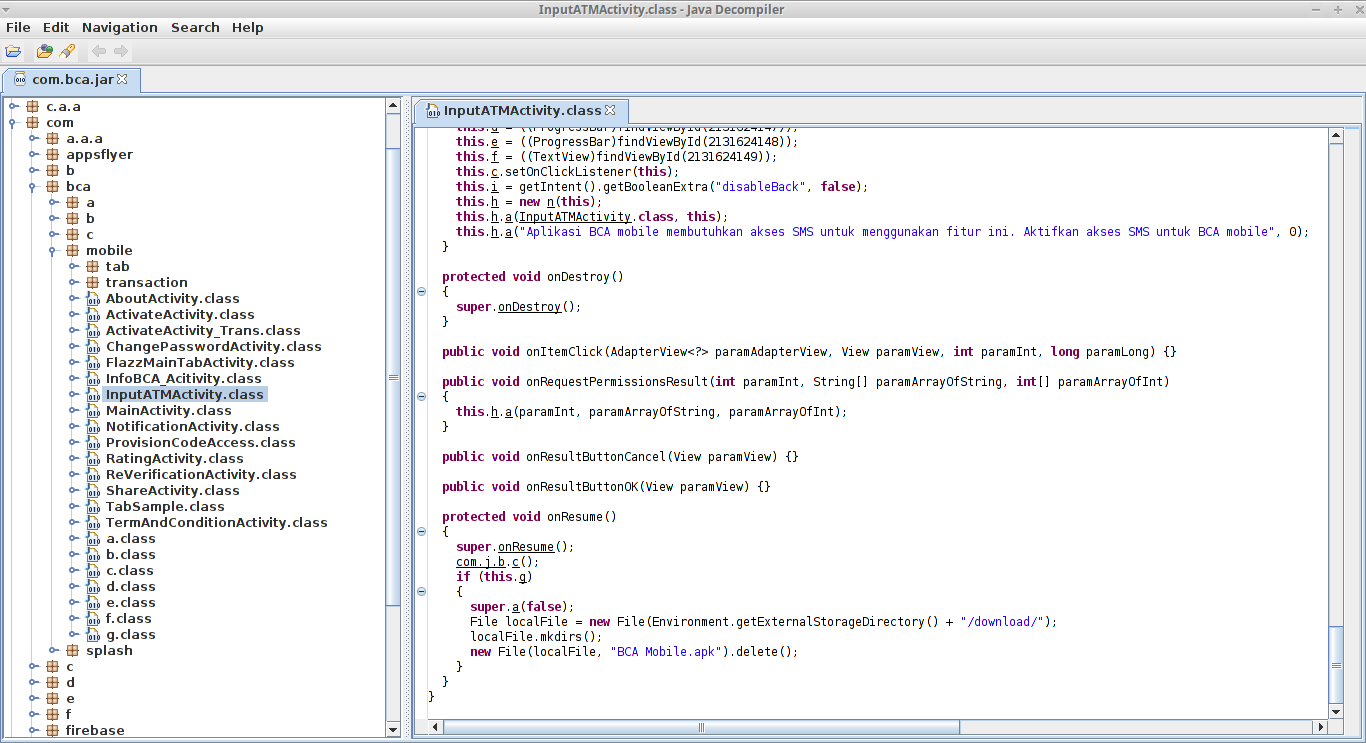Click the ProvisionCodeAccess.class file icon
Viewport: 1366px width, 743px height.
click(93, 443)
